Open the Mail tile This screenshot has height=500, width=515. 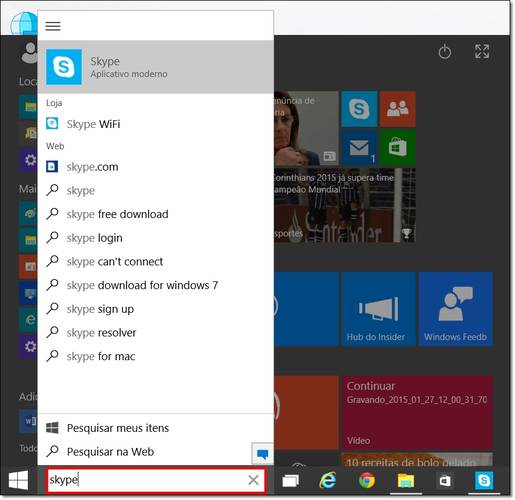(359, 147)
